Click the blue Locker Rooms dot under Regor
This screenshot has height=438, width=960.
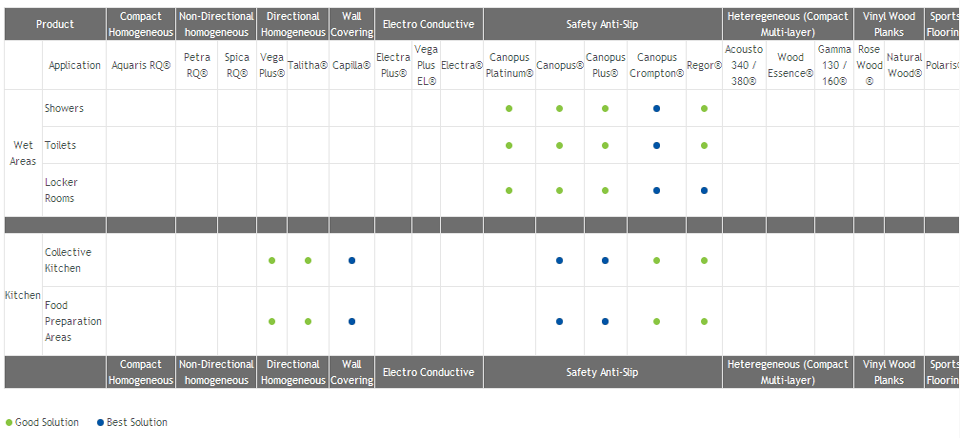[x=704, y=191]
